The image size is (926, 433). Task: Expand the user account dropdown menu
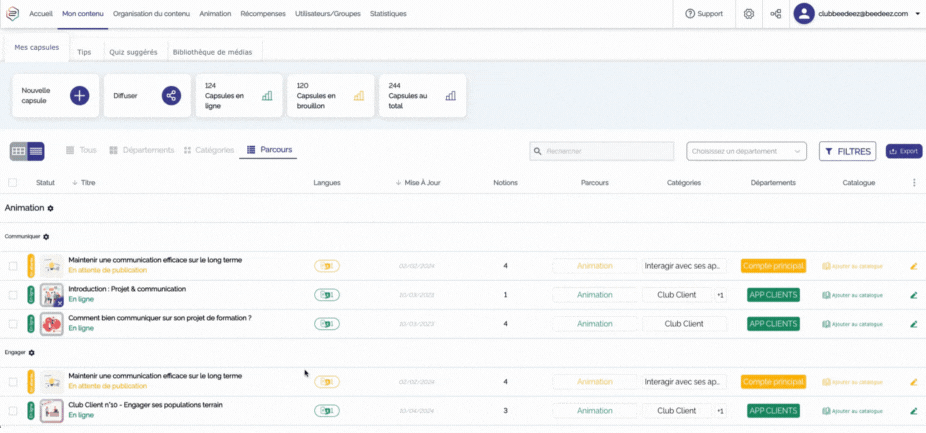click(917, 14)
